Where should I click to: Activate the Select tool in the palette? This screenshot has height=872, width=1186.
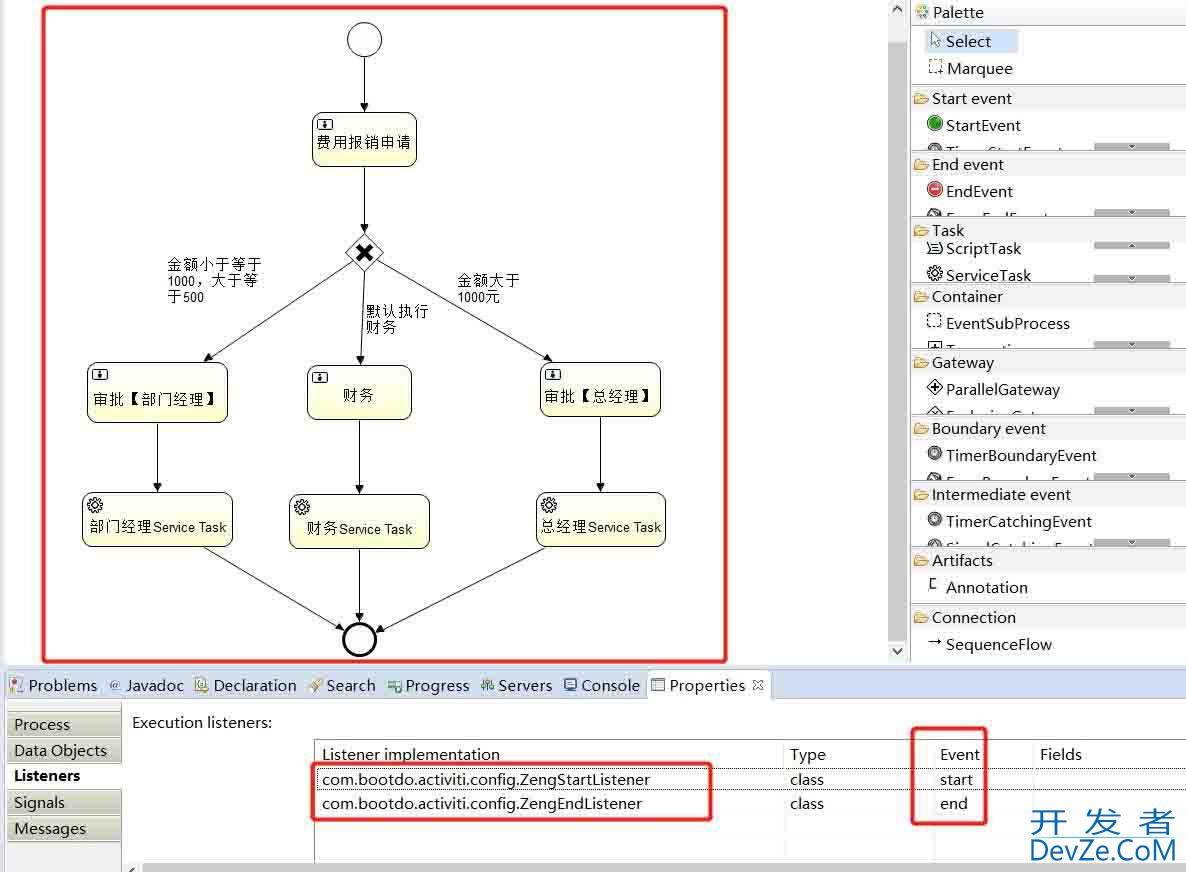(967, 41)
